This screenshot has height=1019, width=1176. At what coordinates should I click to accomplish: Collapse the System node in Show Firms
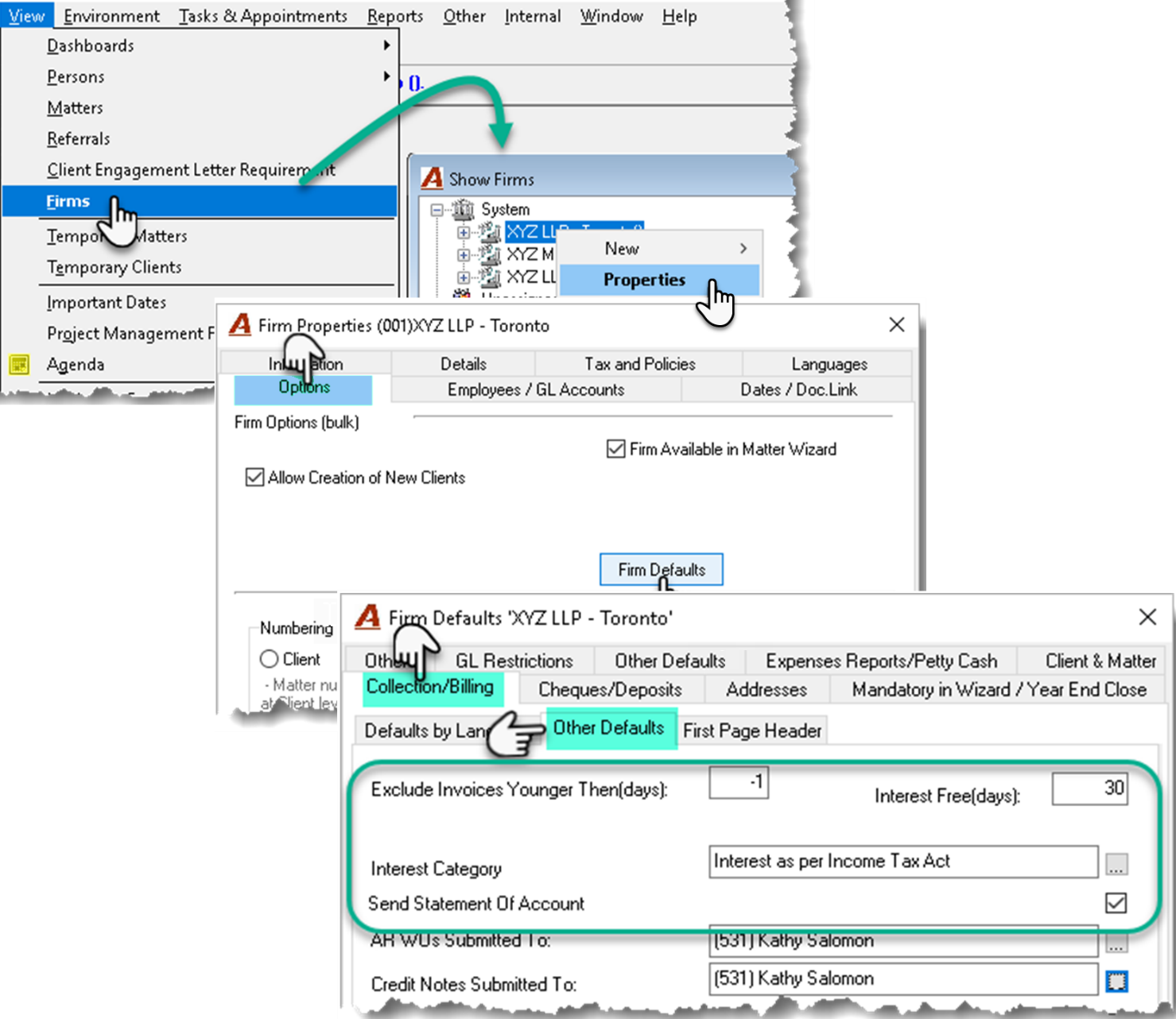(437, 210)
